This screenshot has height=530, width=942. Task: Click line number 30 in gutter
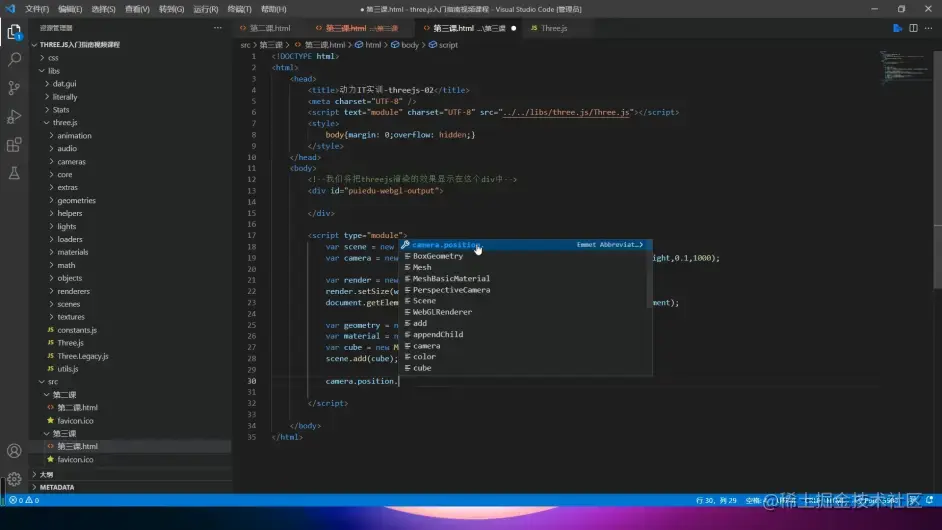(x=252, y=381)
